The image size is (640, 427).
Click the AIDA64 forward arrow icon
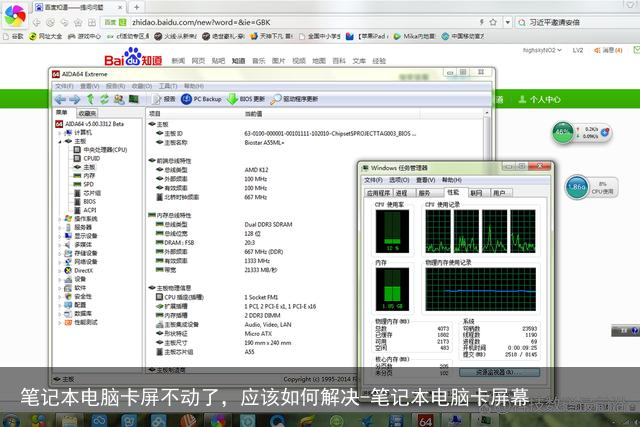(75, 99)
